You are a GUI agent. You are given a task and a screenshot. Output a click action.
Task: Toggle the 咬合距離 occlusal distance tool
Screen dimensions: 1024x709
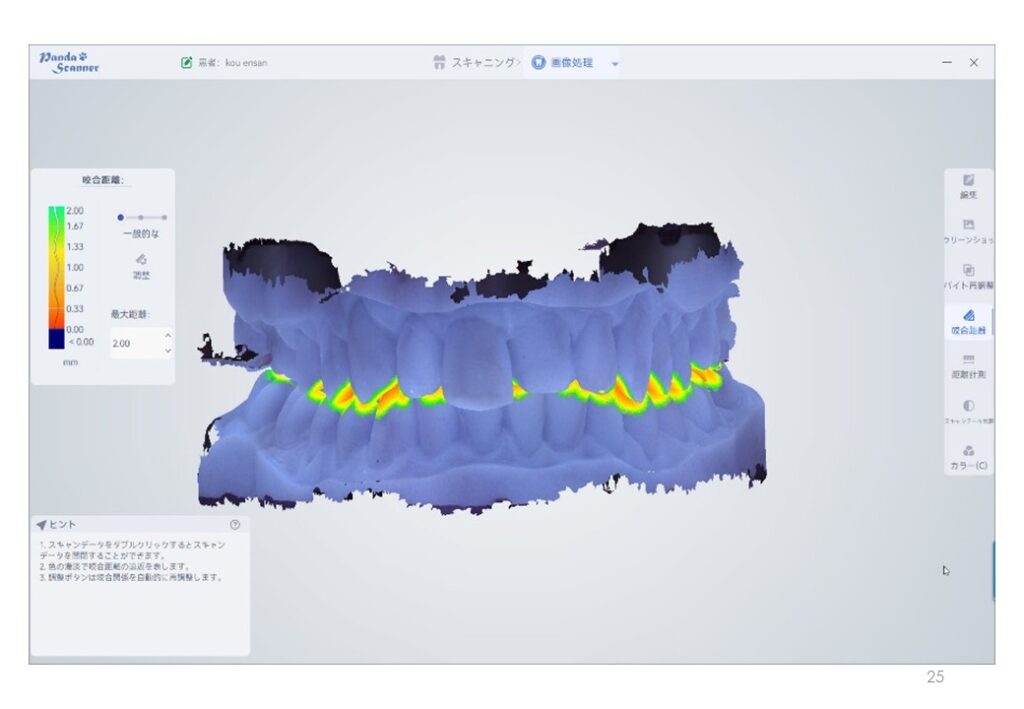968,321
